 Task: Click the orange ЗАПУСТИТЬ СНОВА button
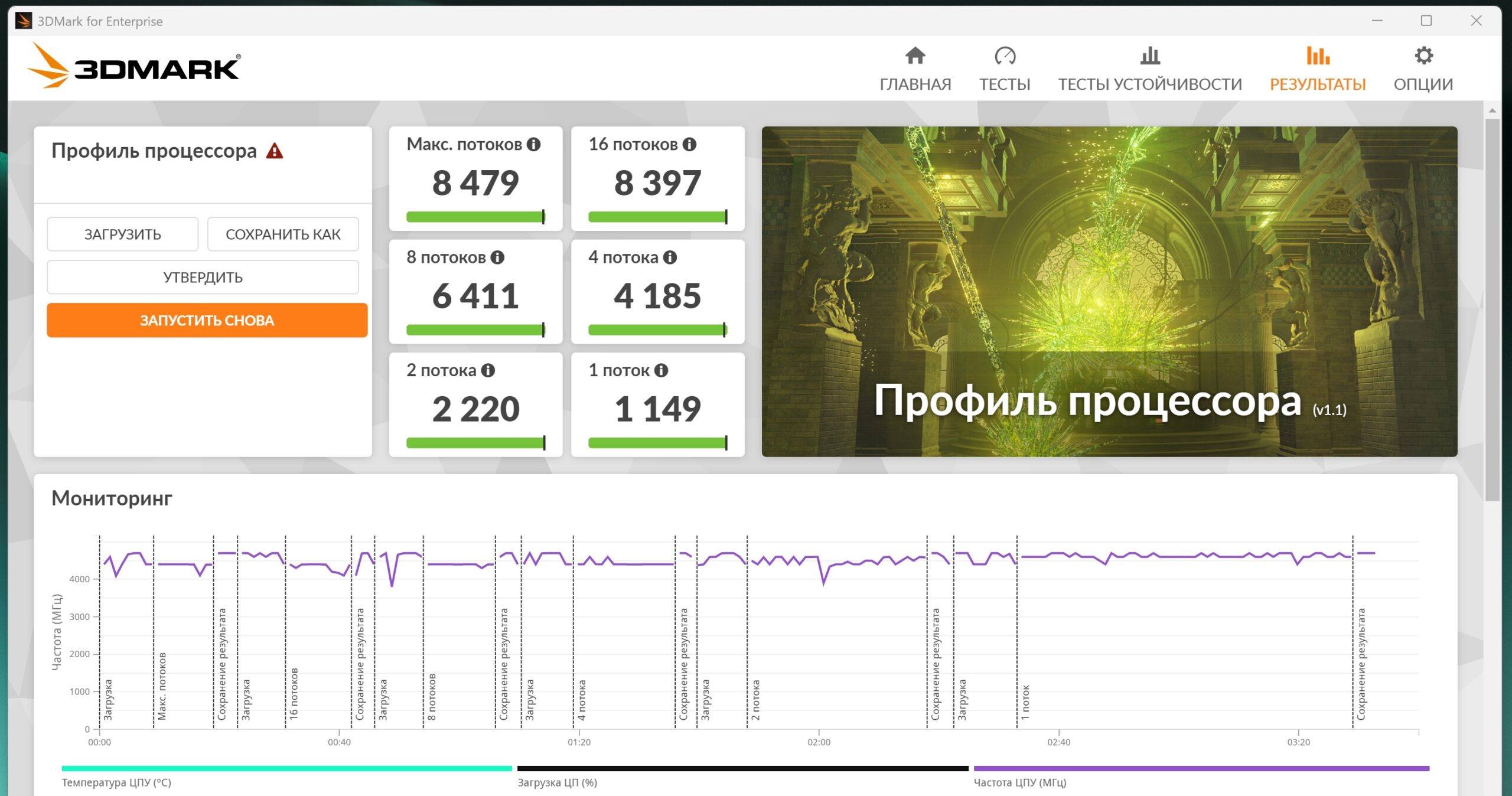207,321
